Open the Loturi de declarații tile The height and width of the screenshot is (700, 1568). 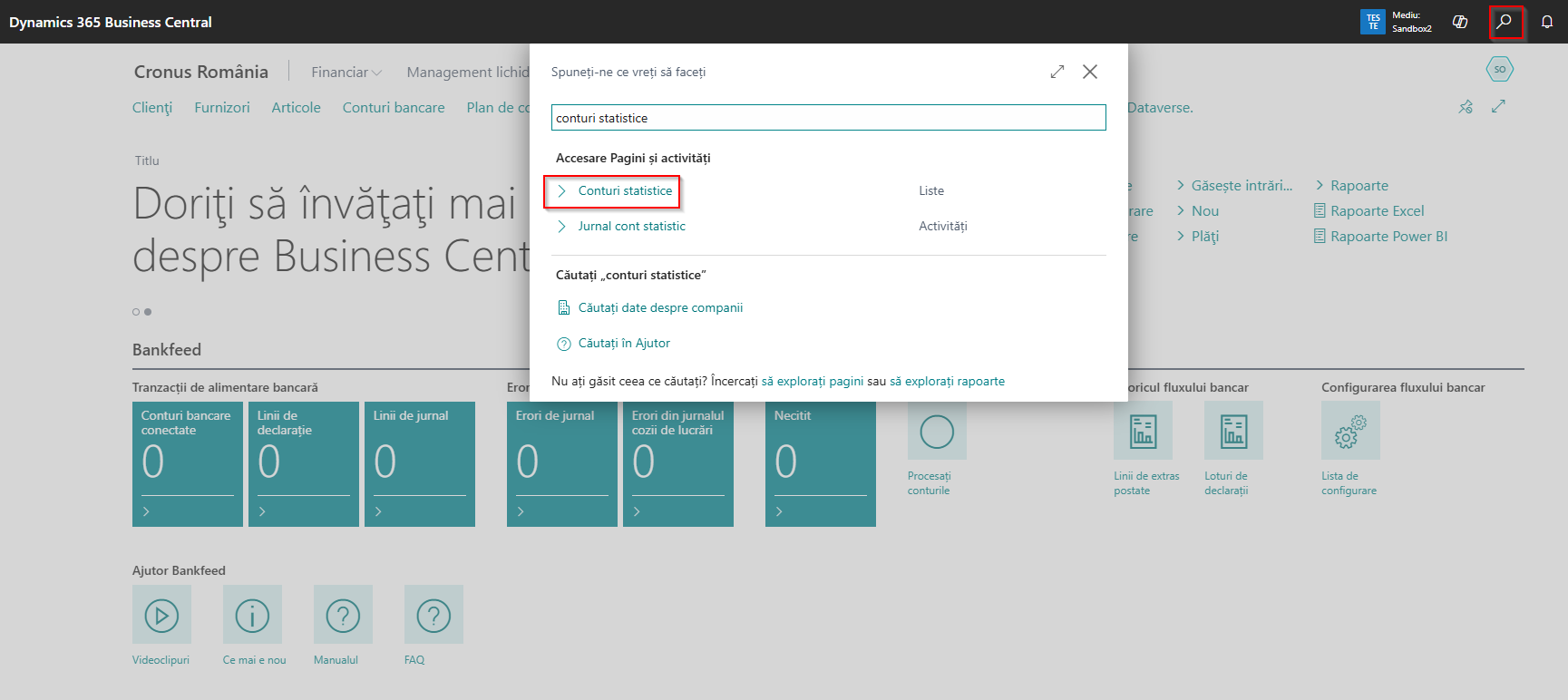(x=1233, y=431)
